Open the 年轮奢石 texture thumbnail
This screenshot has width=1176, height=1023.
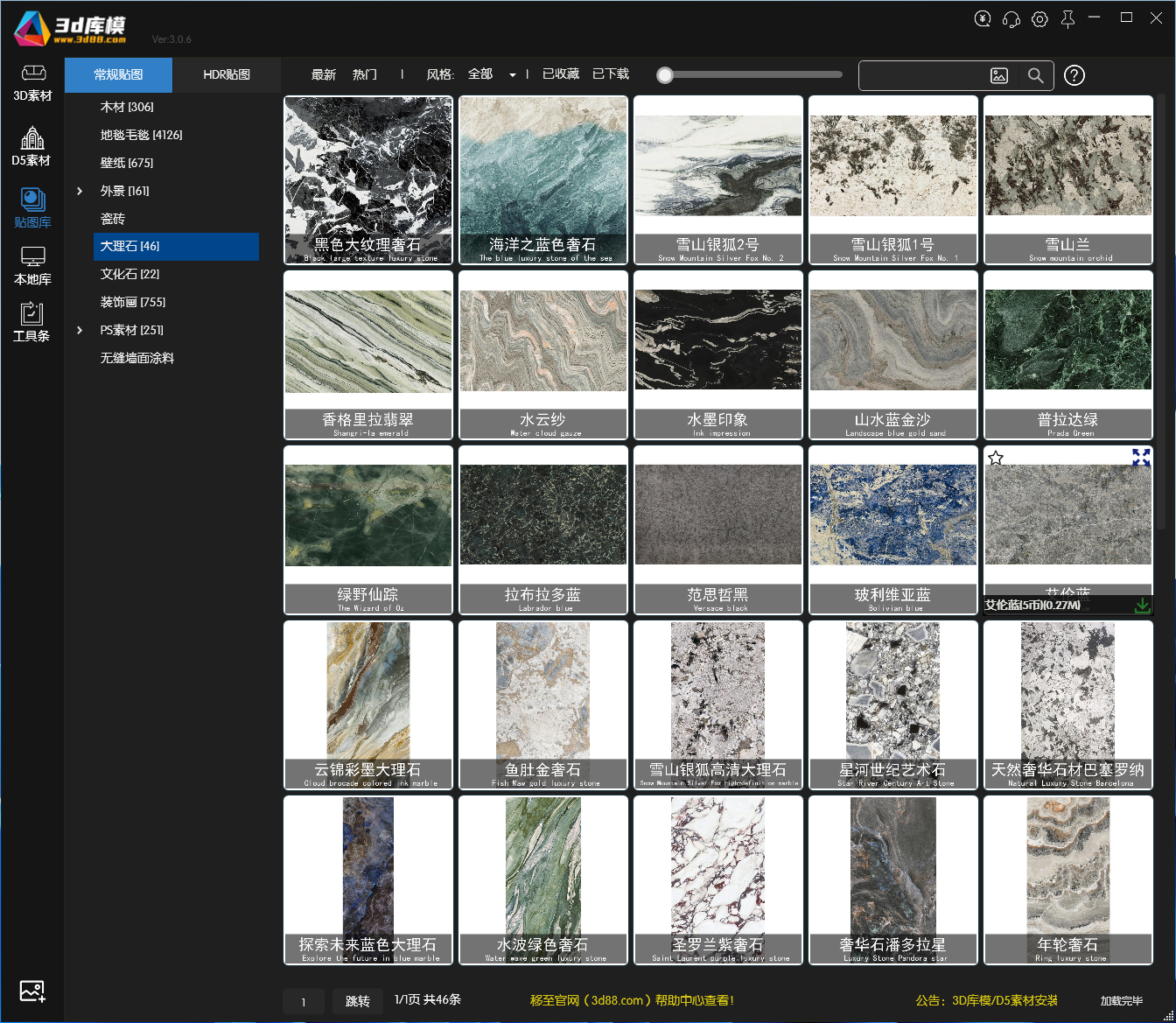(x=1068, y=880)
